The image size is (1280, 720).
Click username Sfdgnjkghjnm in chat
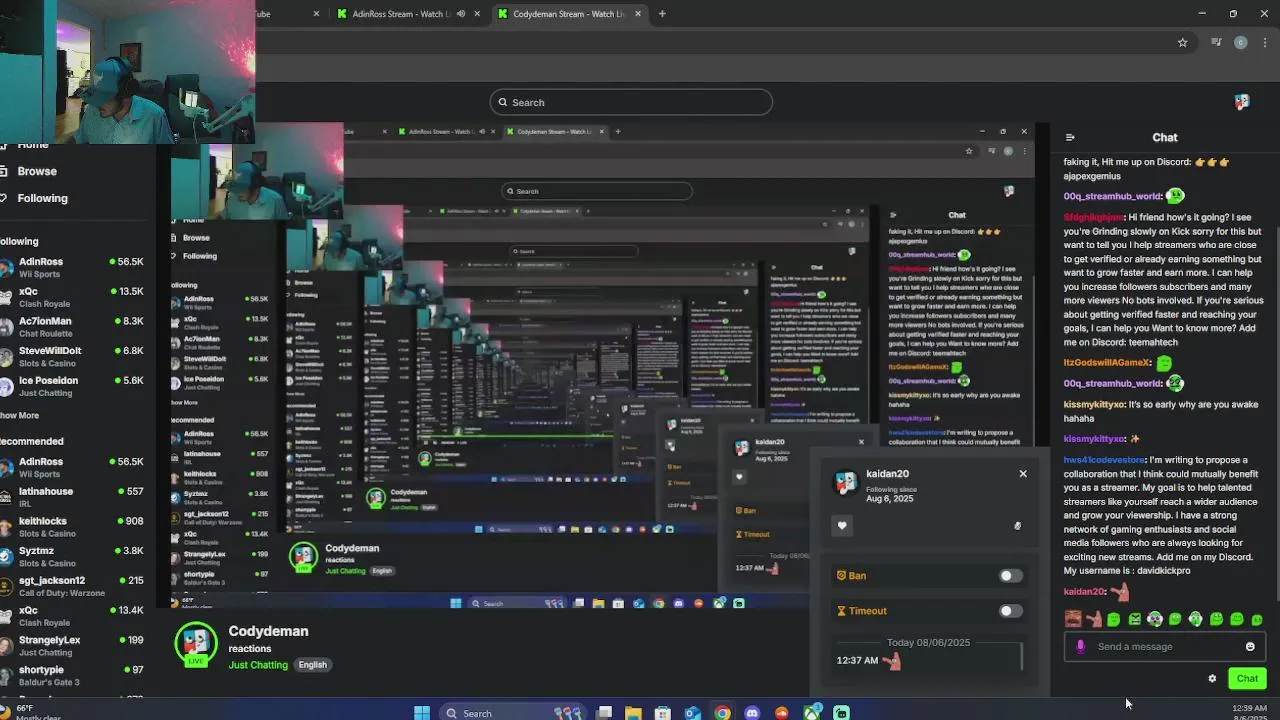point(1093,217)
